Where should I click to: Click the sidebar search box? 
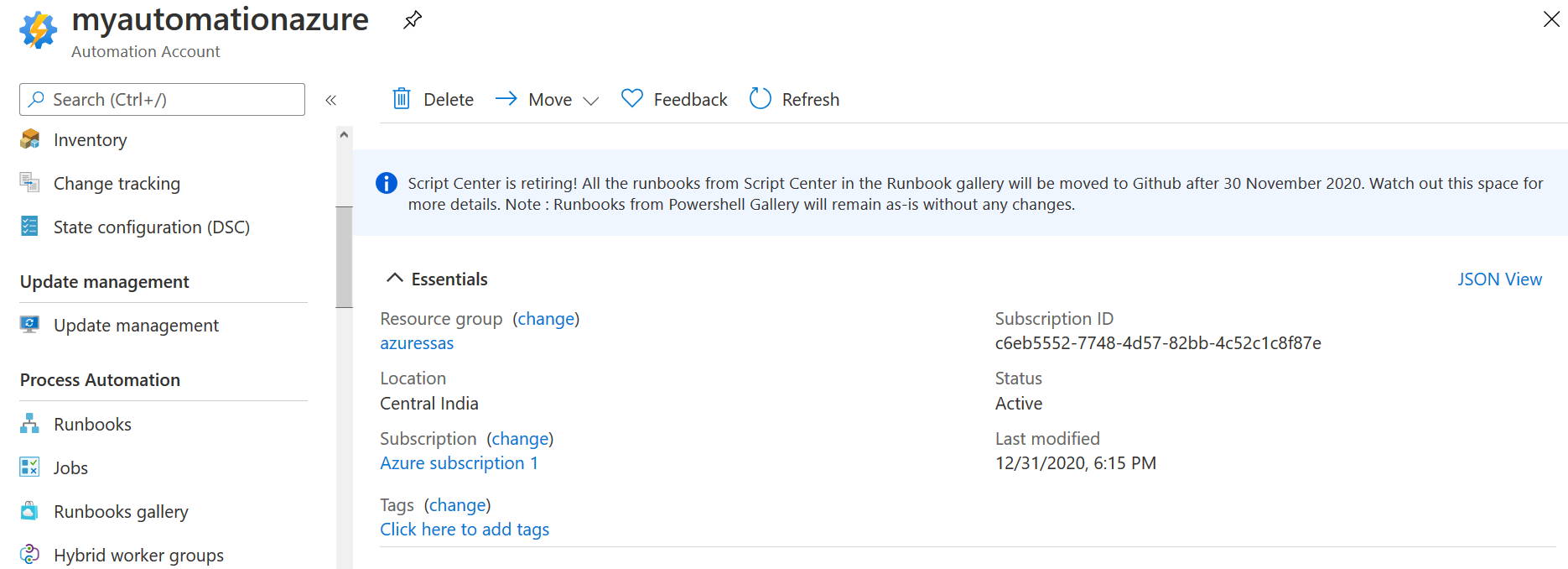pos(162,100)
